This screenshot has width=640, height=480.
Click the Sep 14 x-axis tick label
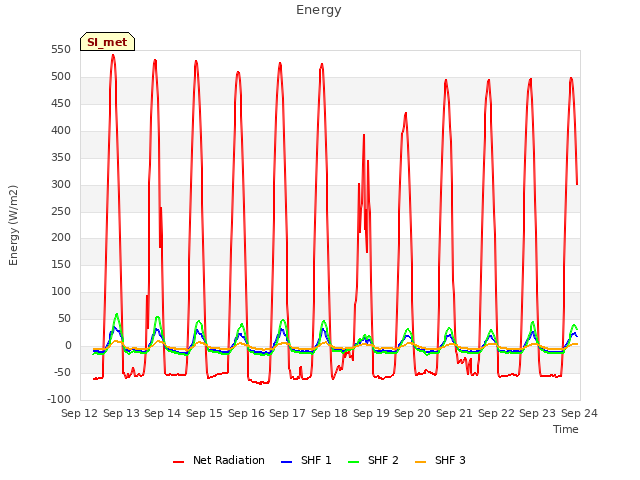(162, 413)
